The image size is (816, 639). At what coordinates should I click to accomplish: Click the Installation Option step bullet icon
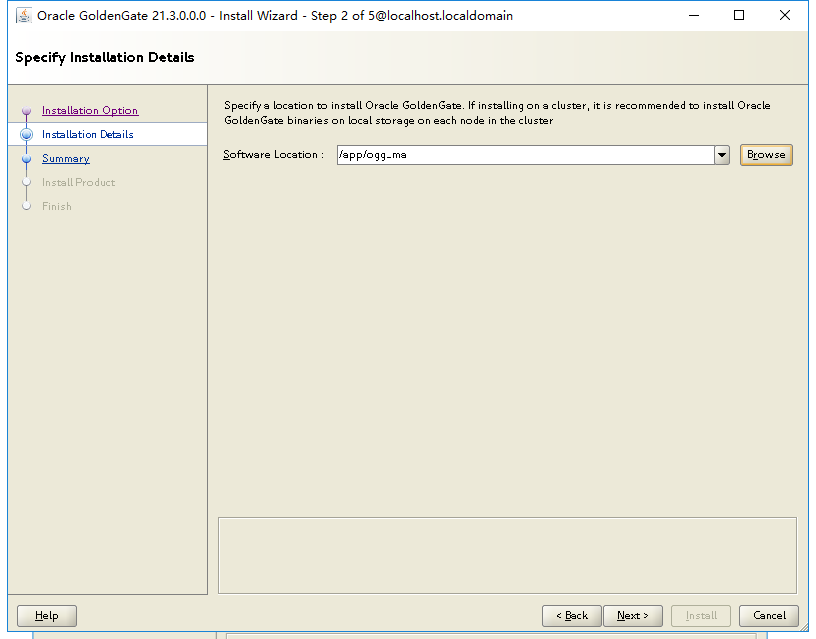tap(27, 110)
